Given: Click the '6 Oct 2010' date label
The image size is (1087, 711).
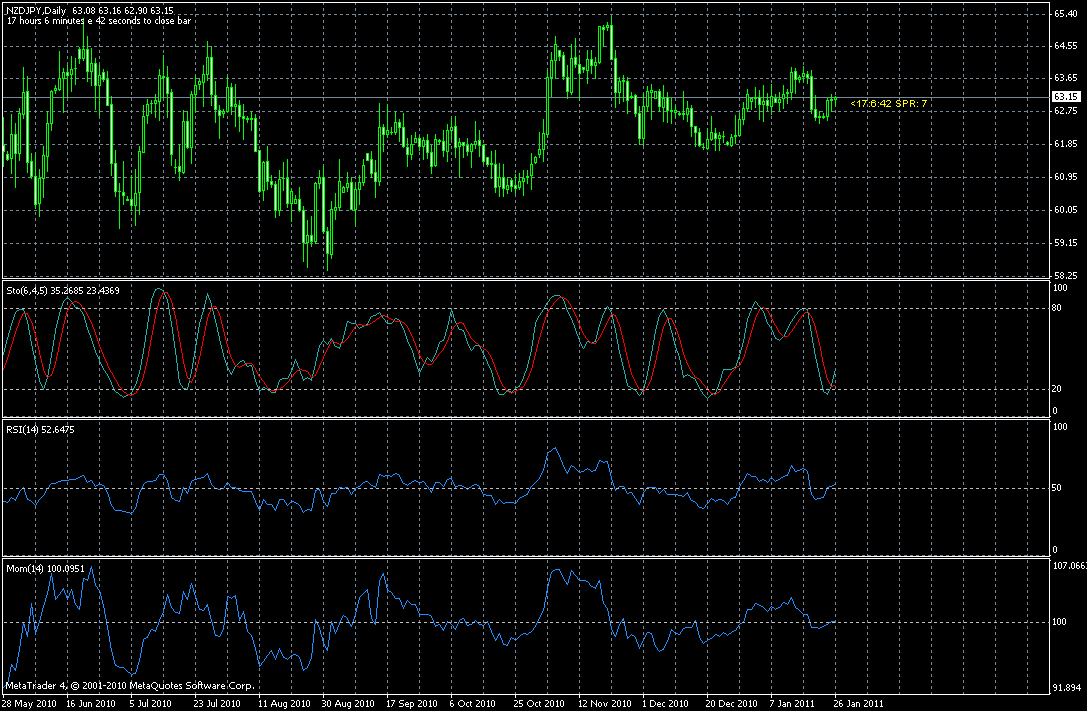Looking at the screenshot, I should (472, 703).
